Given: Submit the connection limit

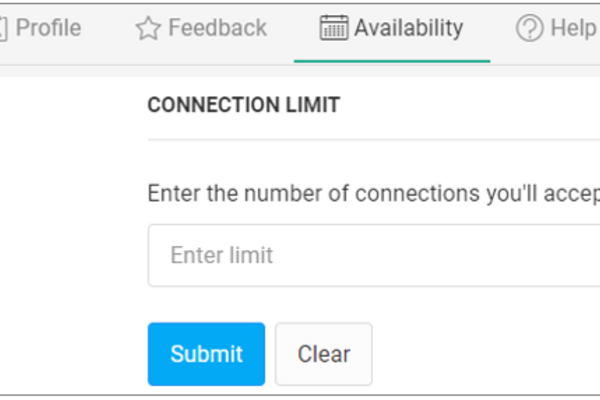Looking at the screenshot, I should (x=206, y=354).
